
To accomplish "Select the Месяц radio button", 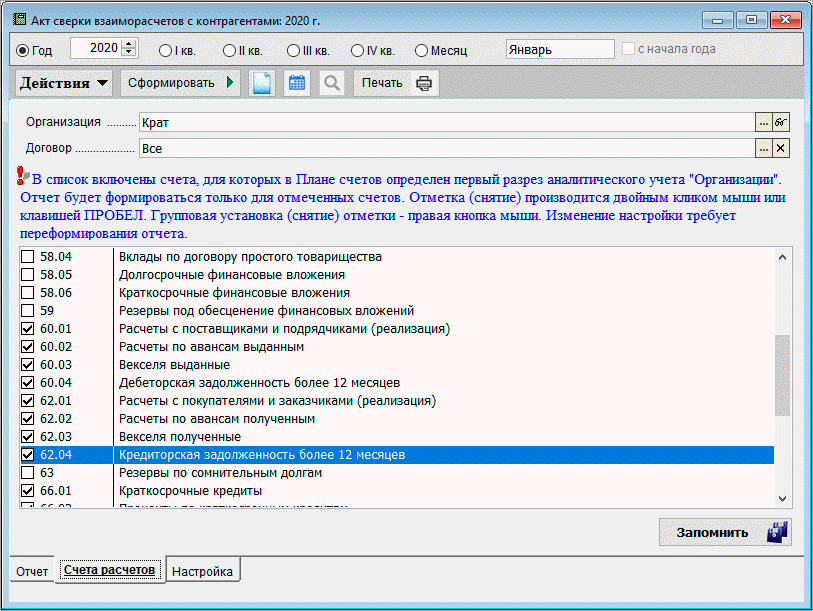I will pyautogui.click(x=422, y=51).
